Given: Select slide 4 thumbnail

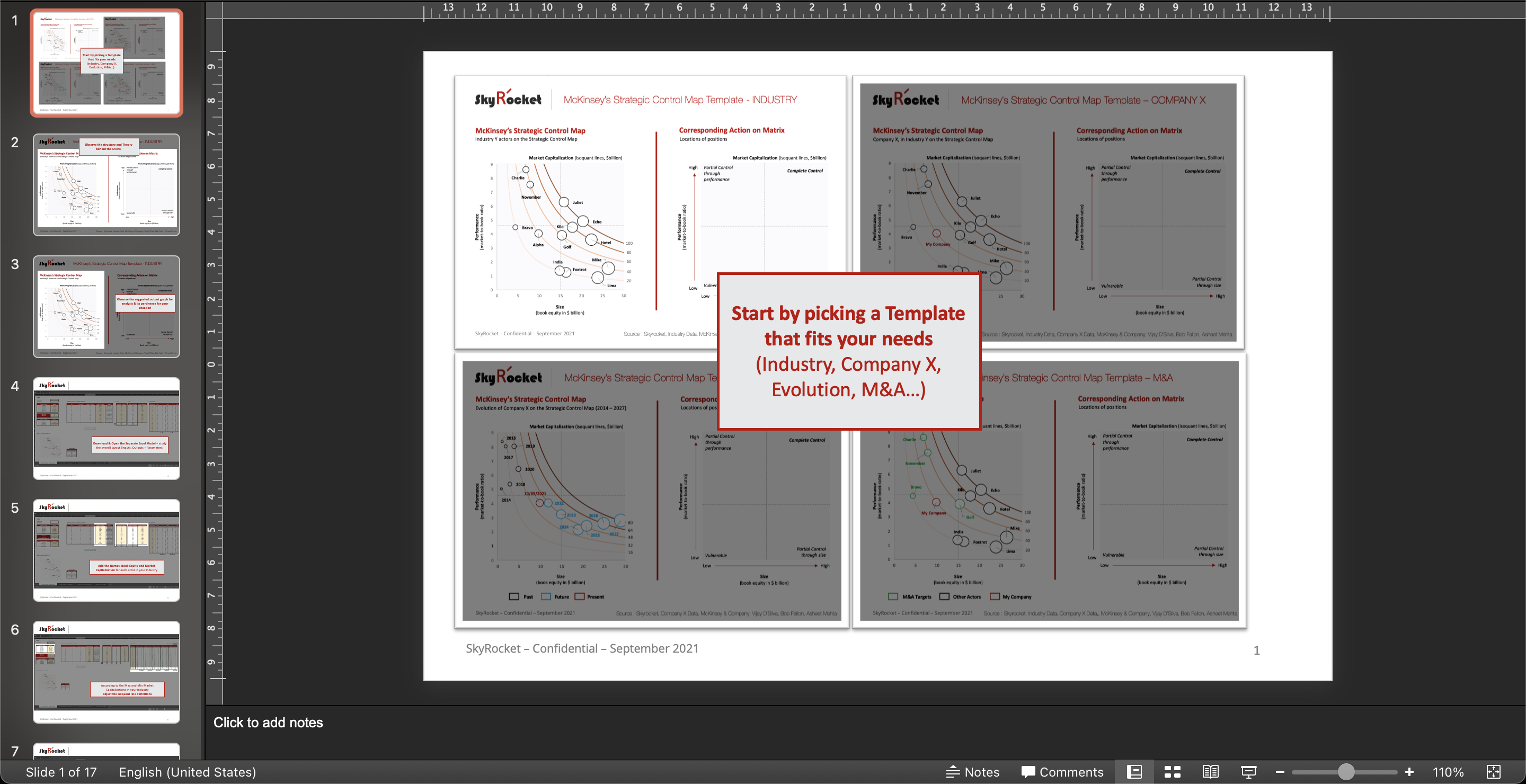Looking at the screenshot, I should [x=107, y=429].
